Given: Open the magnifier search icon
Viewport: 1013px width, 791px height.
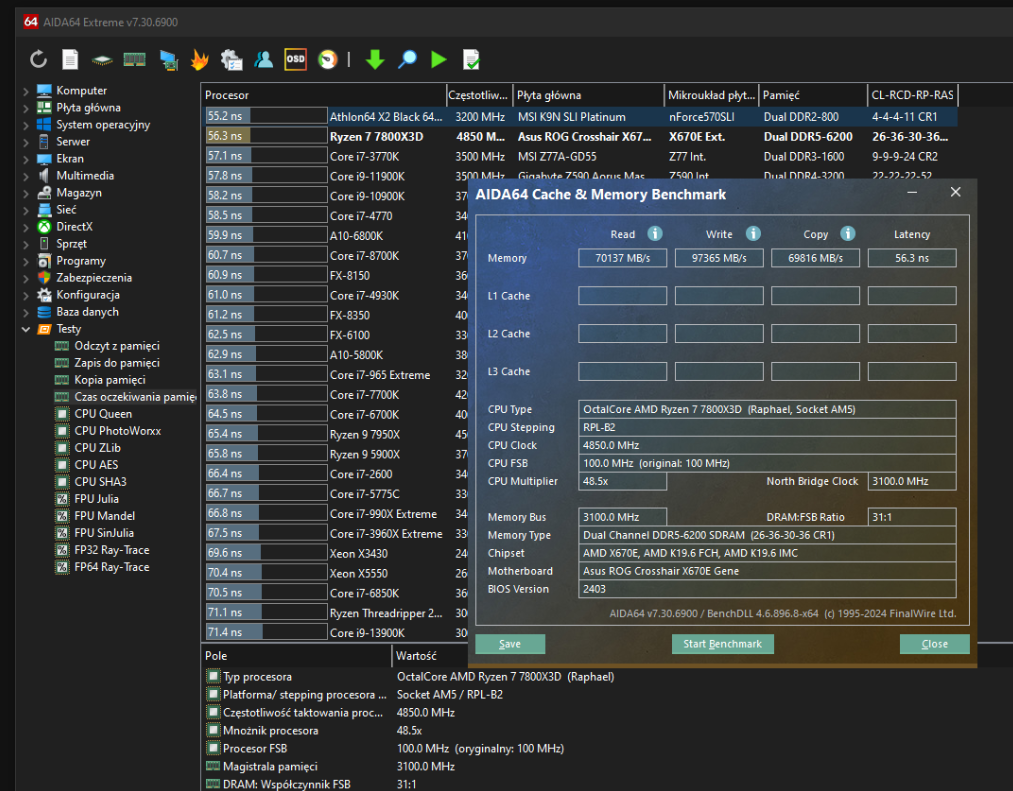Looking at the screenshot, I should tap(407, 59).
